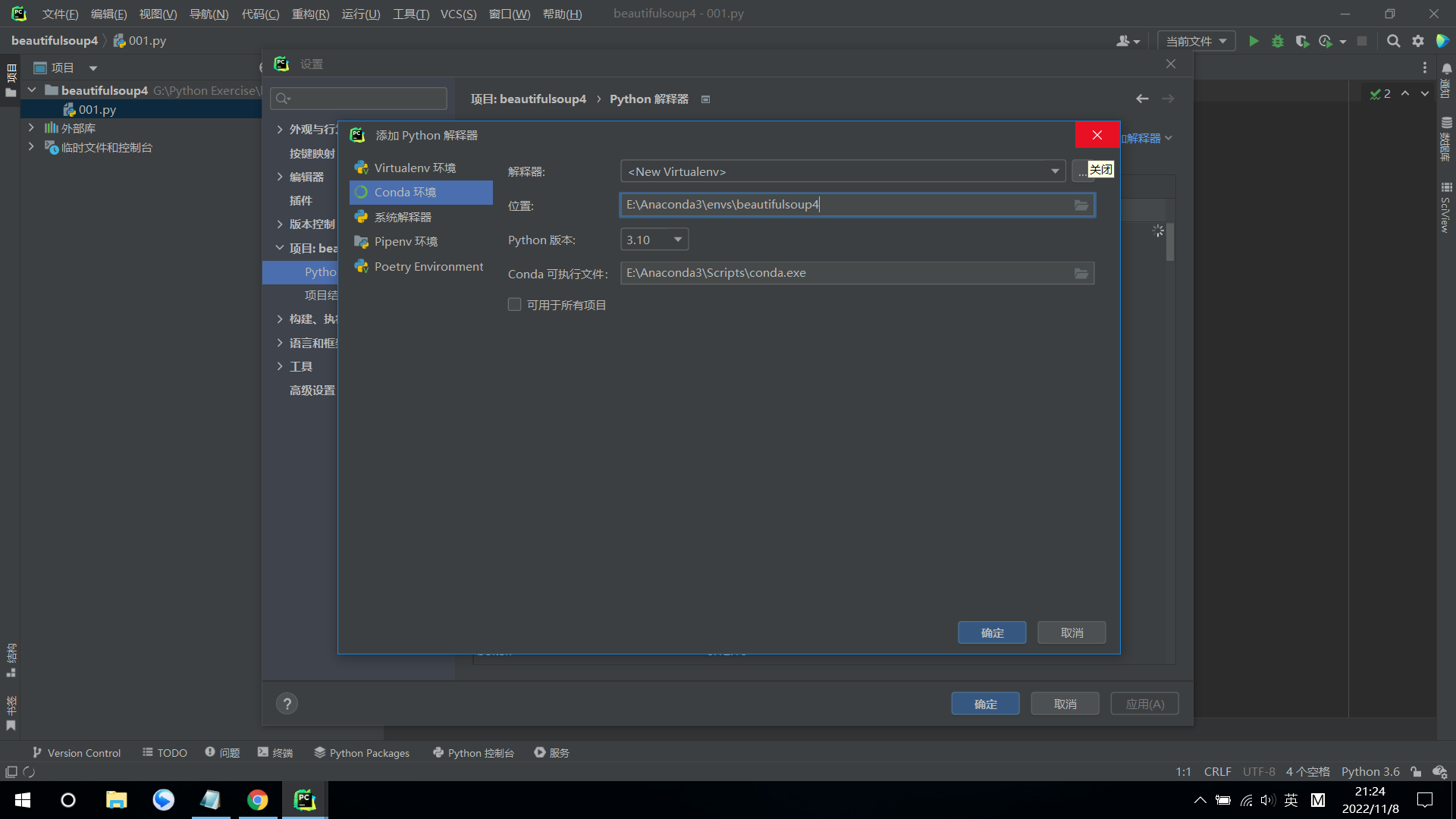Select Virtualenv 环境 in interpreter list
1456x819 pixels.
[415, 168]
